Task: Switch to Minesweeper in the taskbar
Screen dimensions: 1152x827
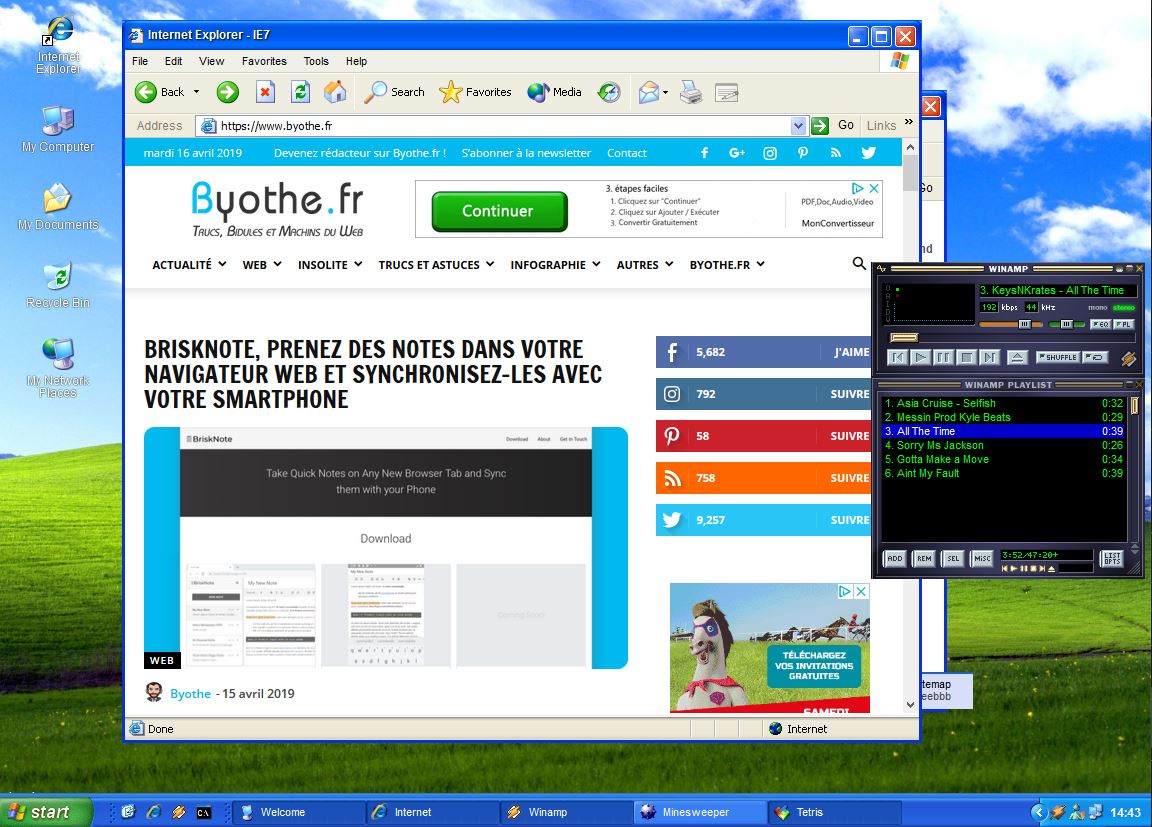Action: pos(699,812)
